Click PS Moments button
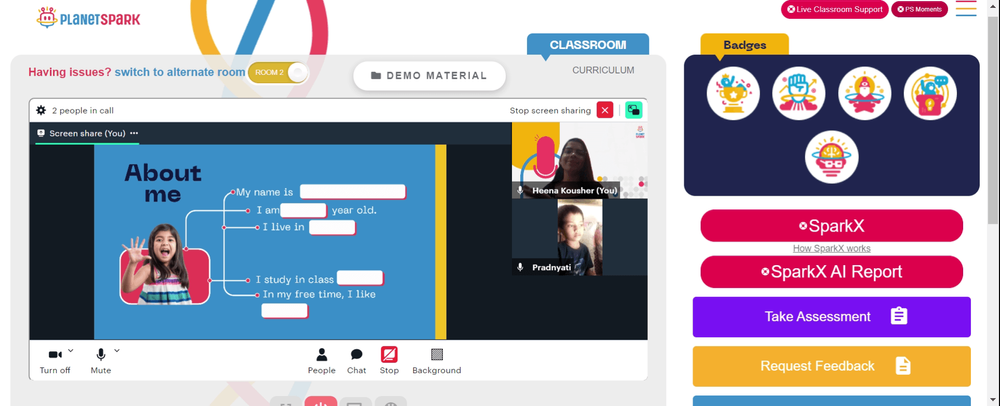 coord(919,10)
